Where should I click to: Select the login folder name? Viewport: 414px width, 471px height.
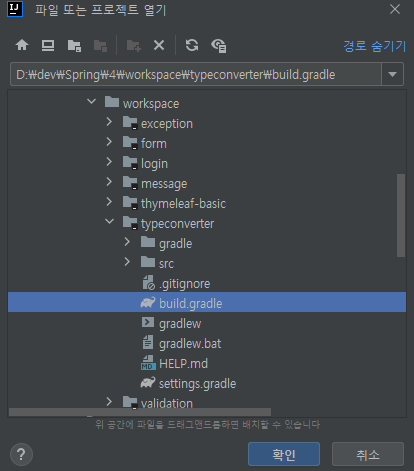click(154, 164)
